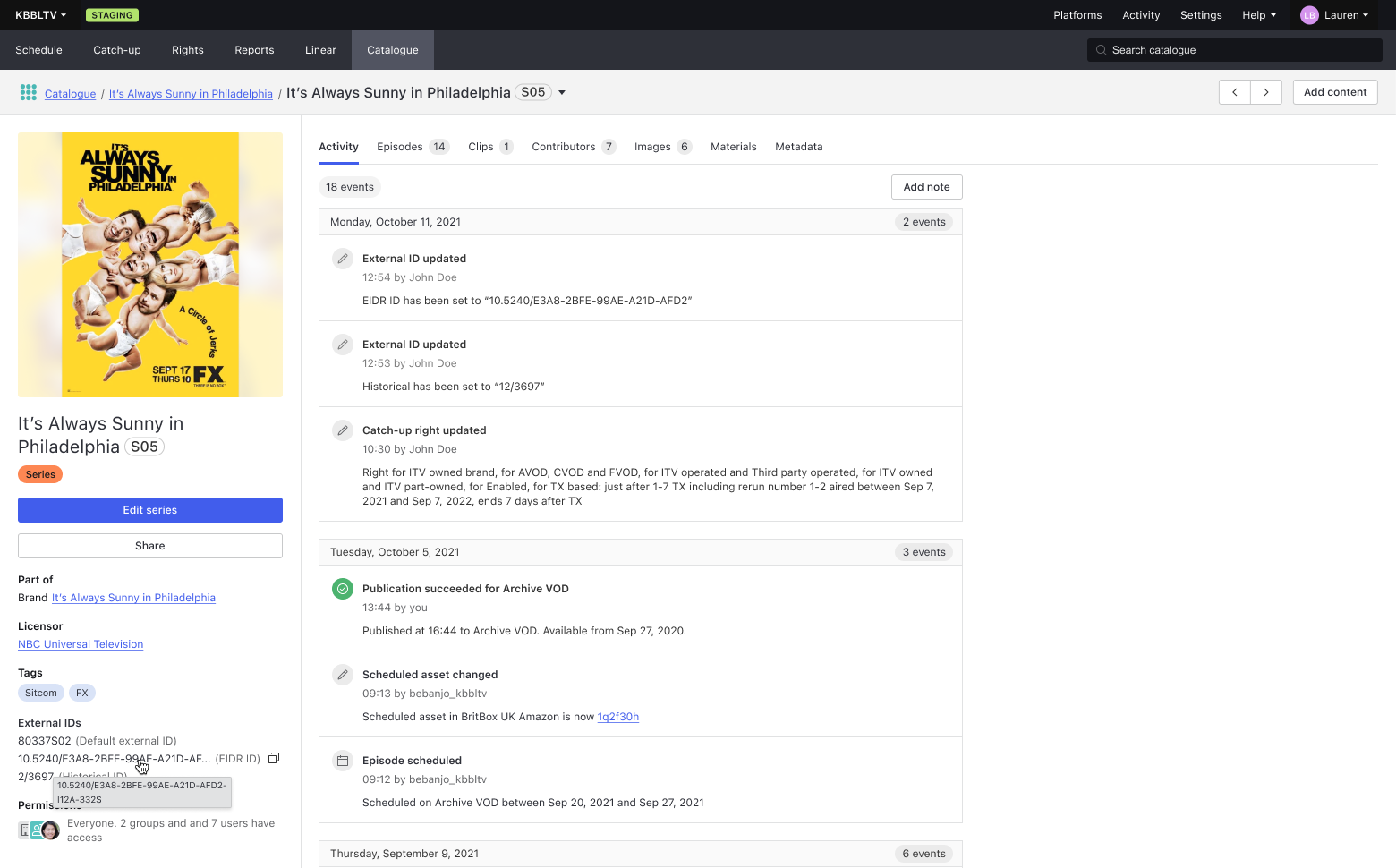Open NBC Universal Television licensor link
The width and height of the screenshot is (1396, 868).
point(81,644)
